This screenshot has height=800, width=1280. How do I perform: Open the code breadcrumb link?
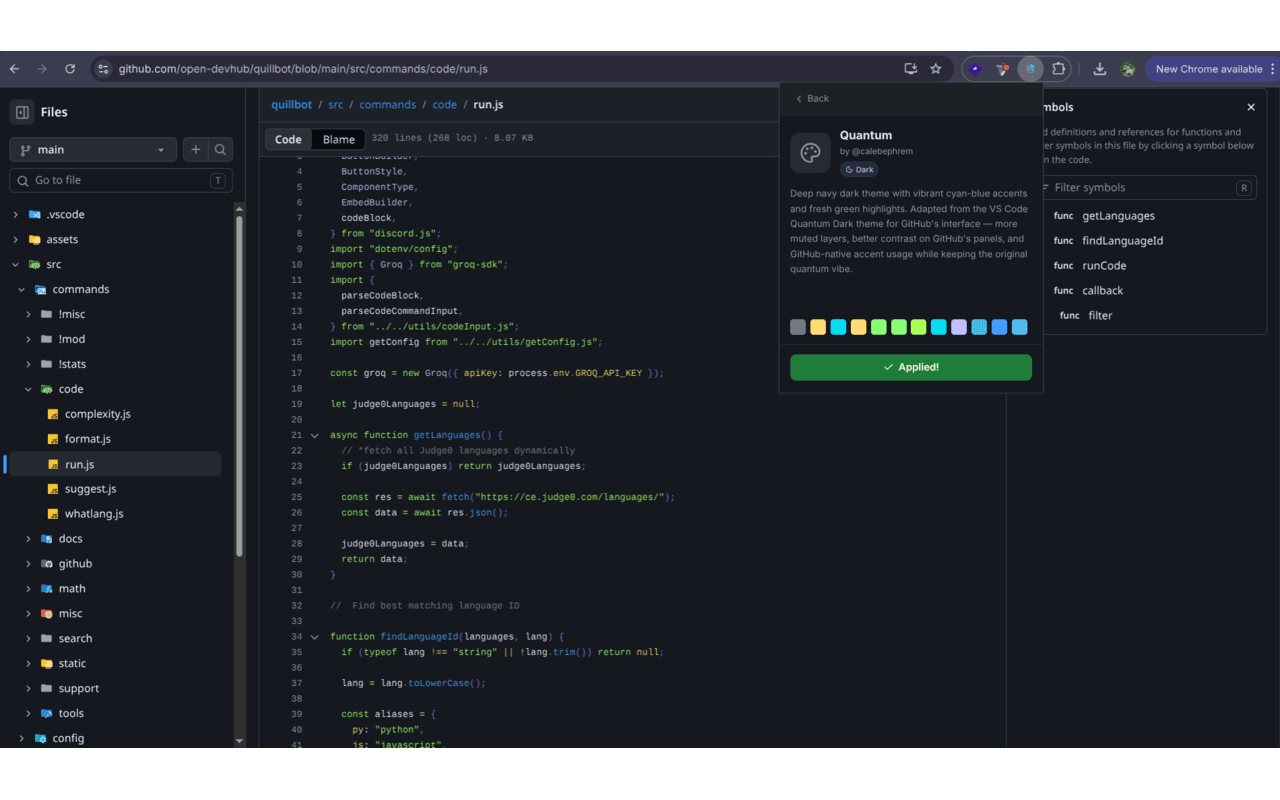[x=445, y=105]
